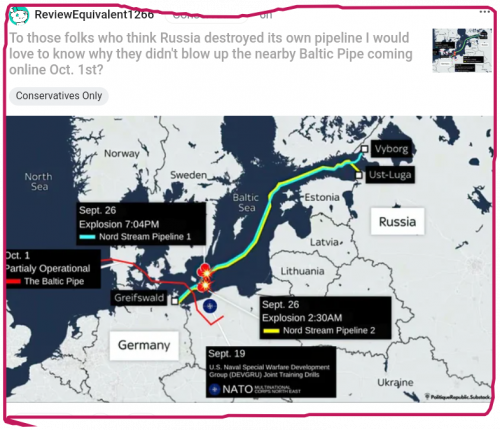500x430 pixels.
Task: Click the Russia country label
Action: click(397, 222)
